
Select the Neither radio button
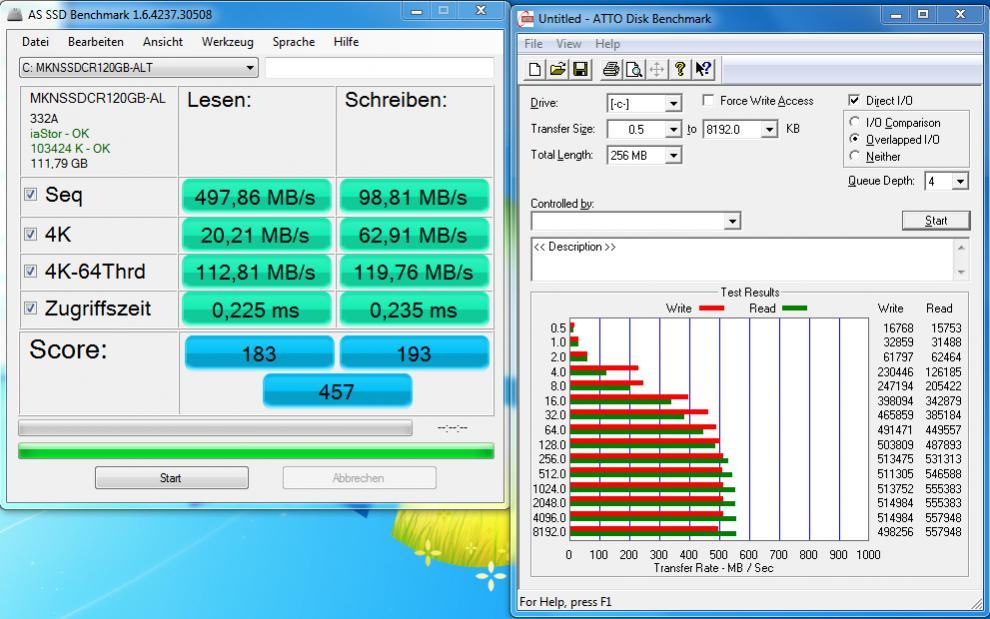pos(855,156)
